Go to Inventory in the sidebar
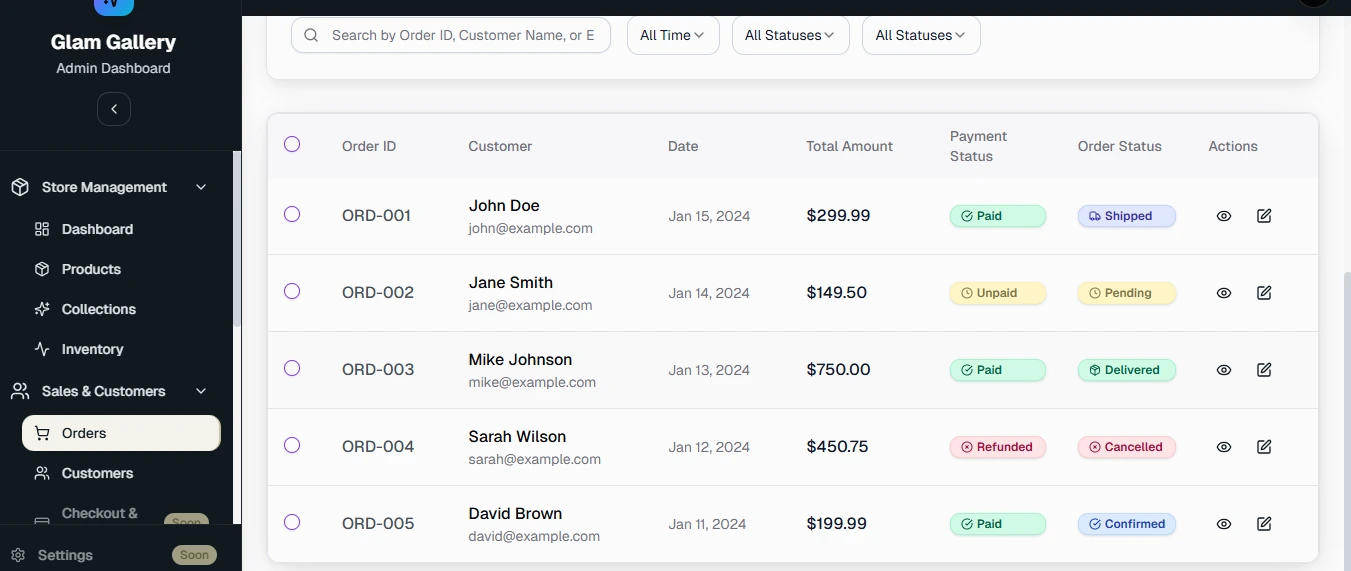Screen dimensions: 1351x571 coord(92,349)
